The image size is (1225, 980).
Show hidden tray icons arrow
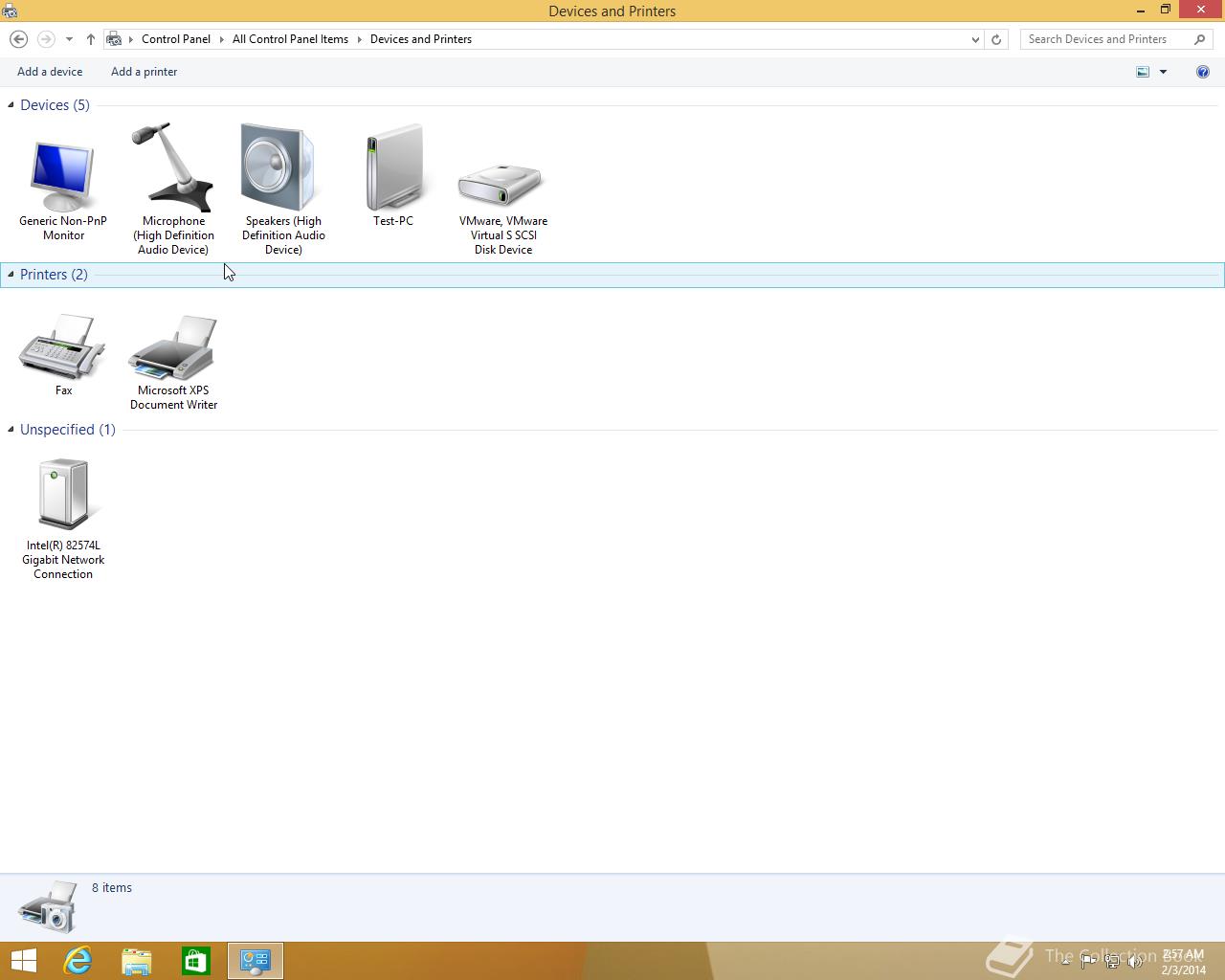coord(1065,961)
